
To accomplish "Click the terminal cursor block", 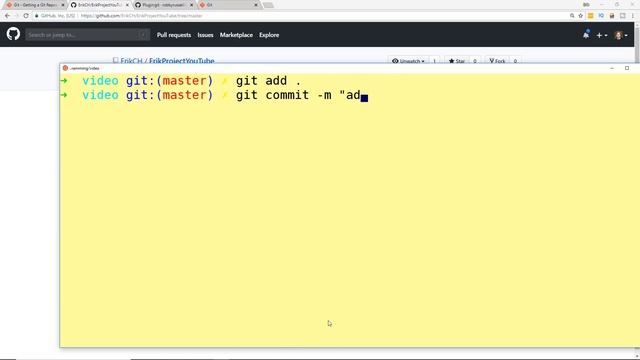I will click(x=364, y=97).
